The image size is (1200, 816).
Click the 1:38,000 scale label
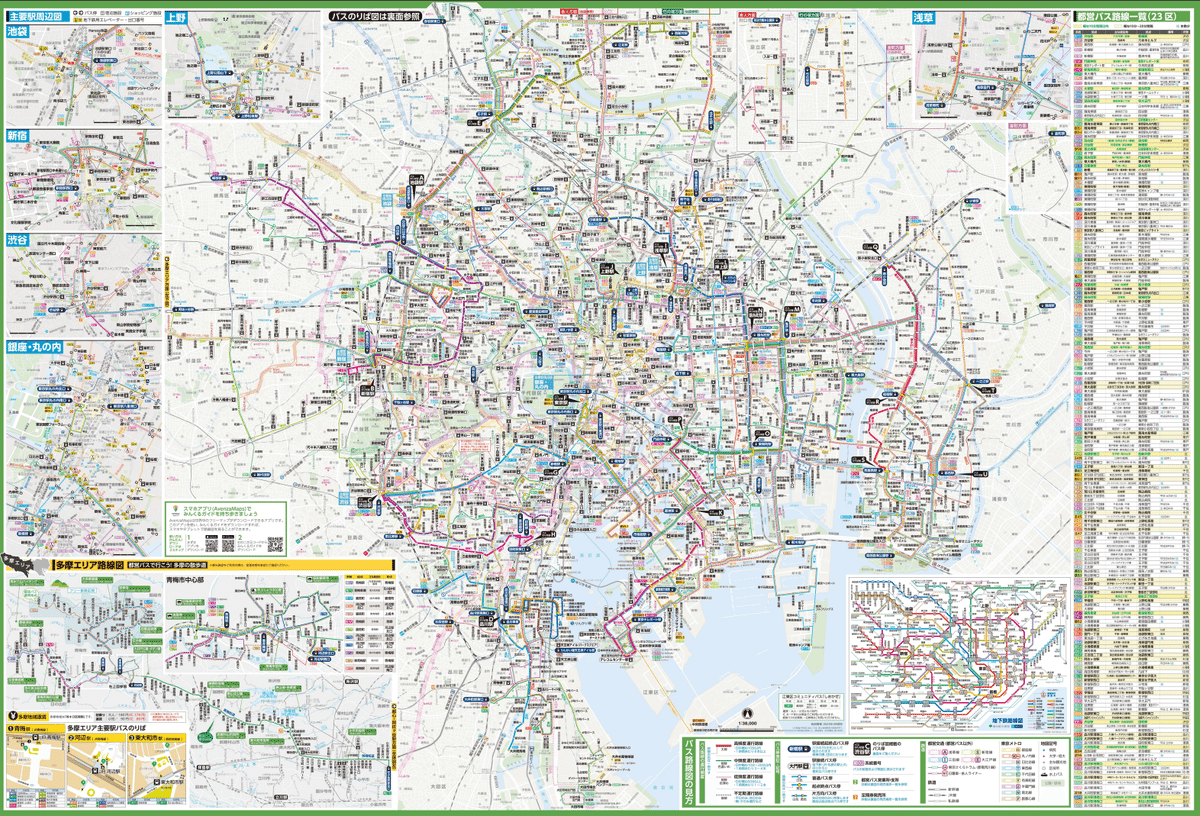pyautogui.click(x=747, y=723)
